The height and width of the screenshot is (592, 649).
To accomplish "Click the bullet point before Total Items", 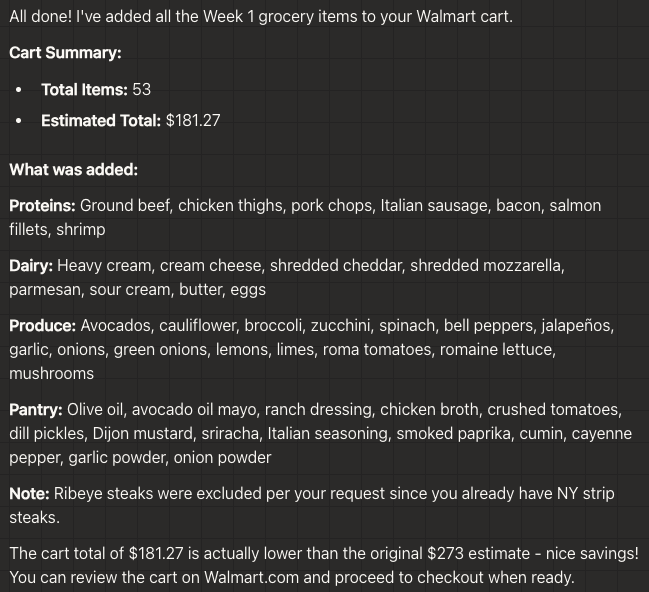I will [18, 90].
